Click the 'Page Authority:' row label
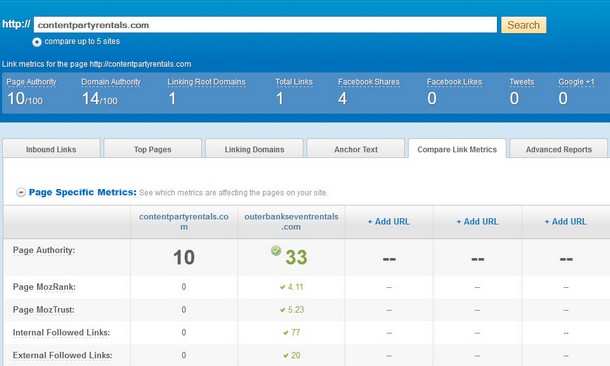 (x=44, y=250)
